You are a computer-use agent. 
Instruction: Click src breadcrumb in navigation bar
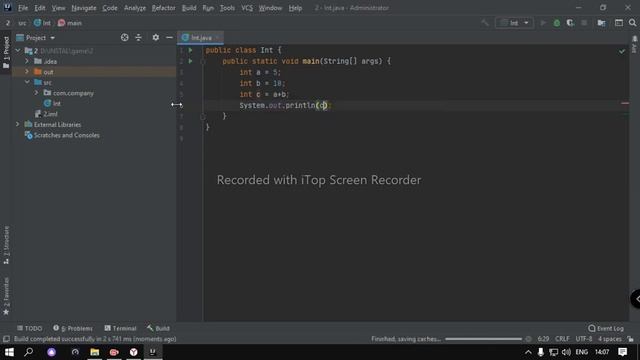pyautogui.click(x=22, y=23)
